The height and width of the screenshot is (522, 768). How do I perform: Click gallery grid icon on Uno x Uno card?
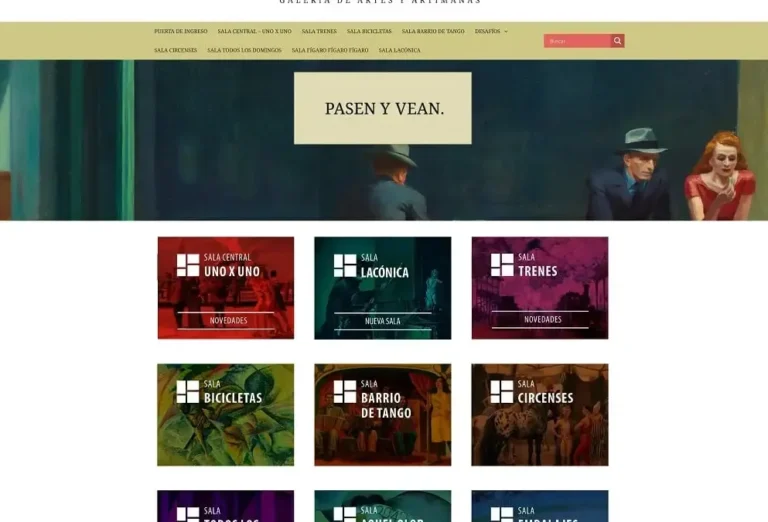[188, 265]
